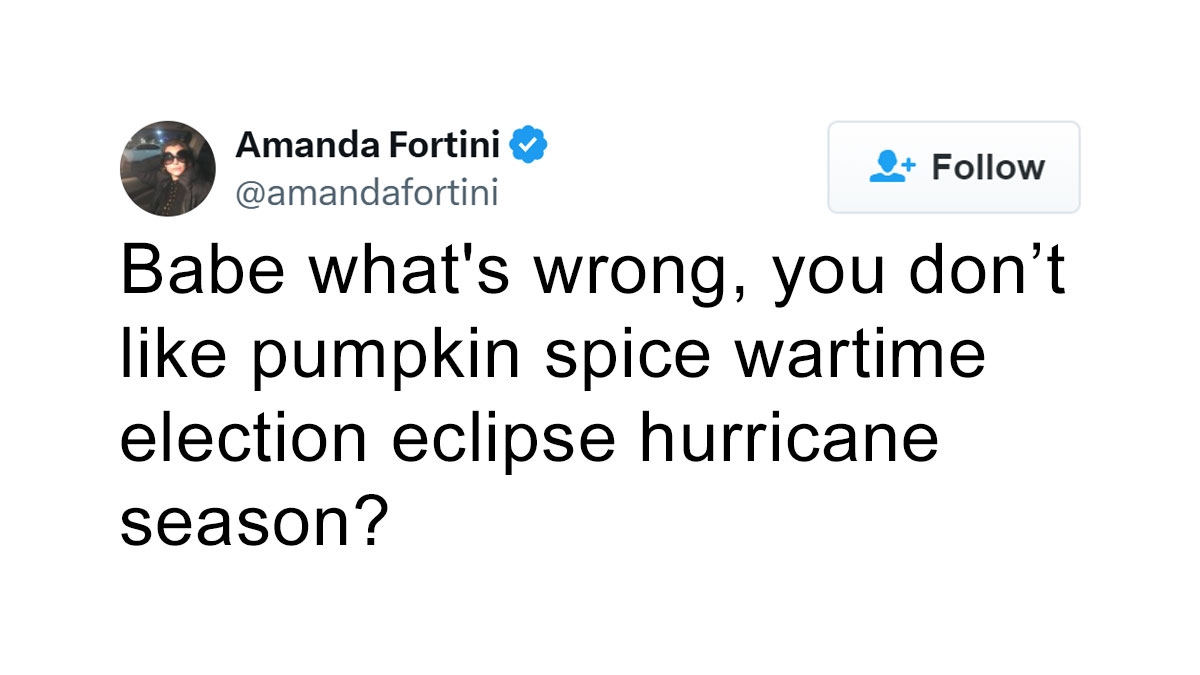This screenshot has width=1200, height=675.
Task: Click the rounded border of the Follow button
Action: (953, 122)
